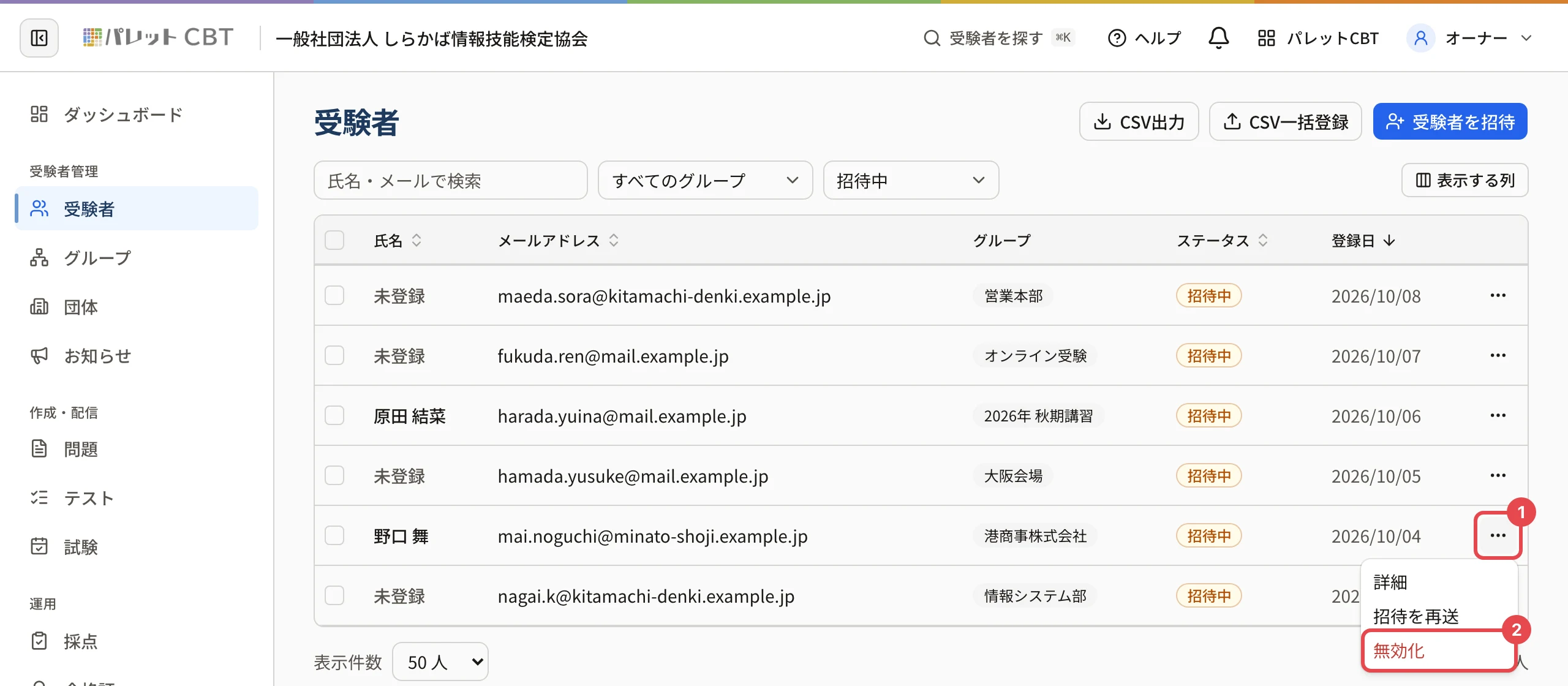Check the maeda.sora row checkbox
This screenshot has height=686, width=1568.
click(x=334, y=295)
